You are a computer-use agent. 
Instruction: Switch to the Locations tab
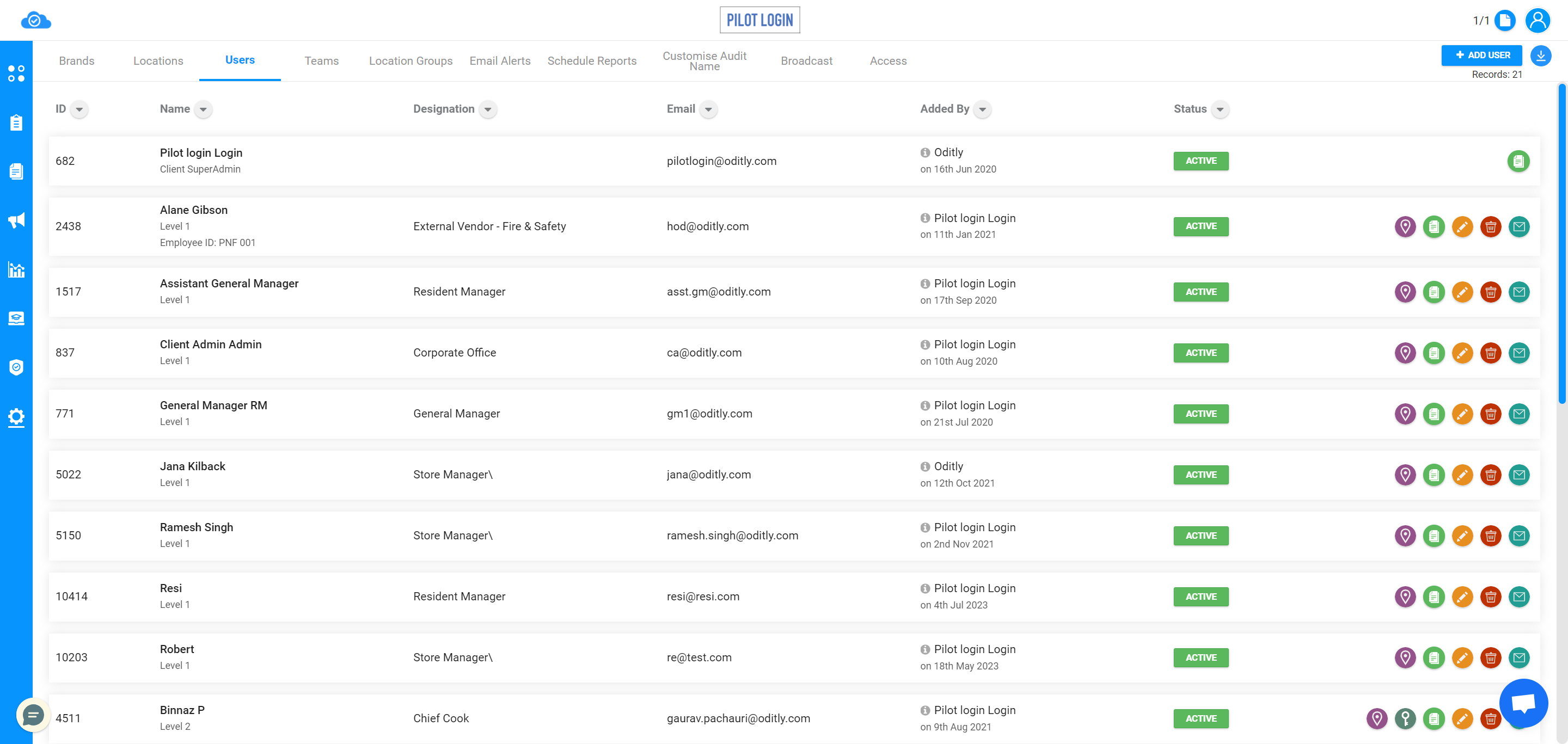coord(159,61)
